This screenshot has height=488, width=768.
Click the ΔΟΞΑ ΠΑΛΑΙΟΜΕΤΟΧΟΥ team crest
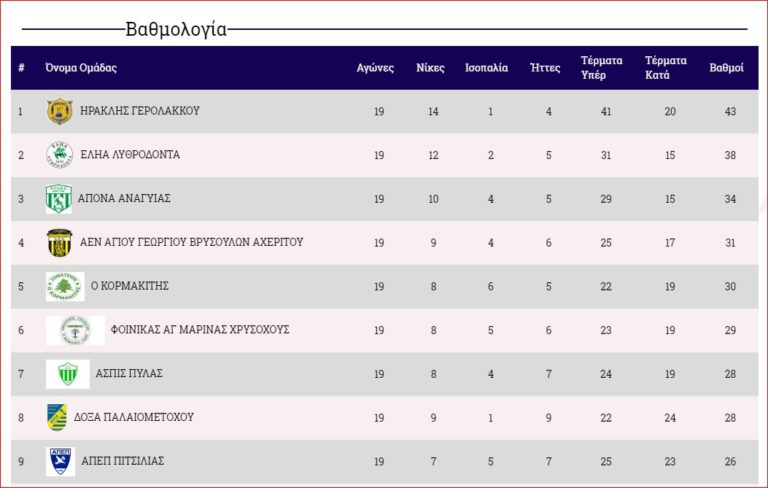(x=57, y=417)
